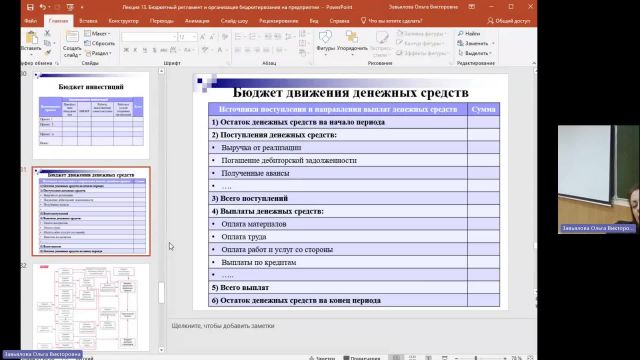Click the notes area 'Щелкните, чтобы добавить заметки'

point(223,326)
